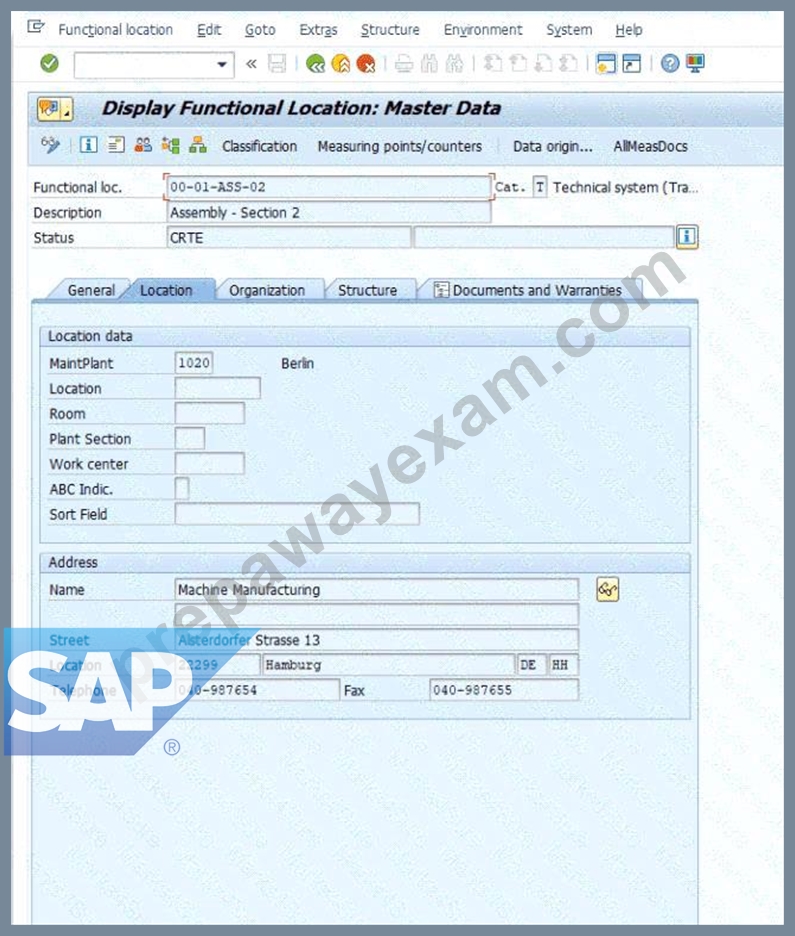Click the Customize Local Layout monitor icon
The image size is (795, 936).
pyautogui.click(x=695, y=63)
